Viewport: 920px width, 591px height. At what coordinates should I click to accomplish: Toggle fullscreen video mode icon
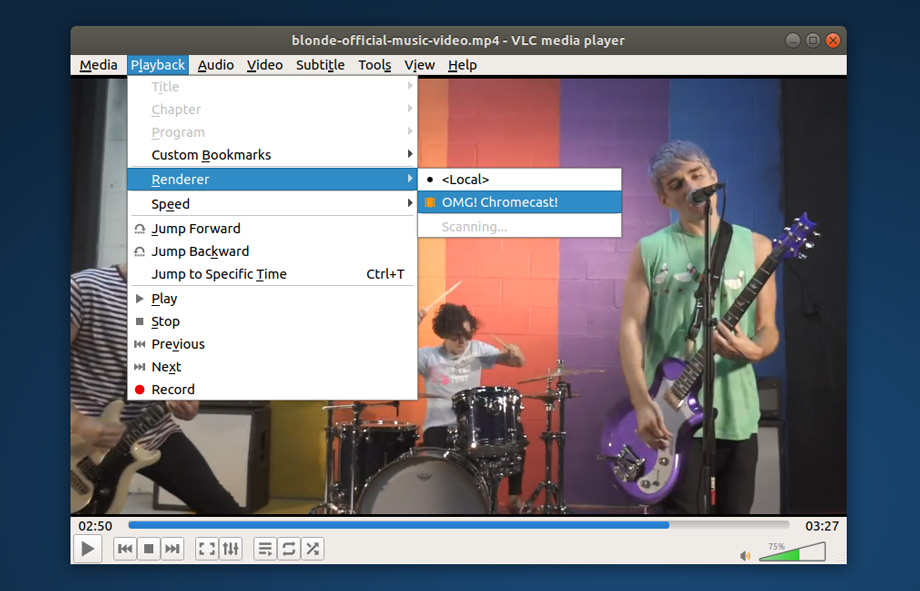tap(207, 549)
